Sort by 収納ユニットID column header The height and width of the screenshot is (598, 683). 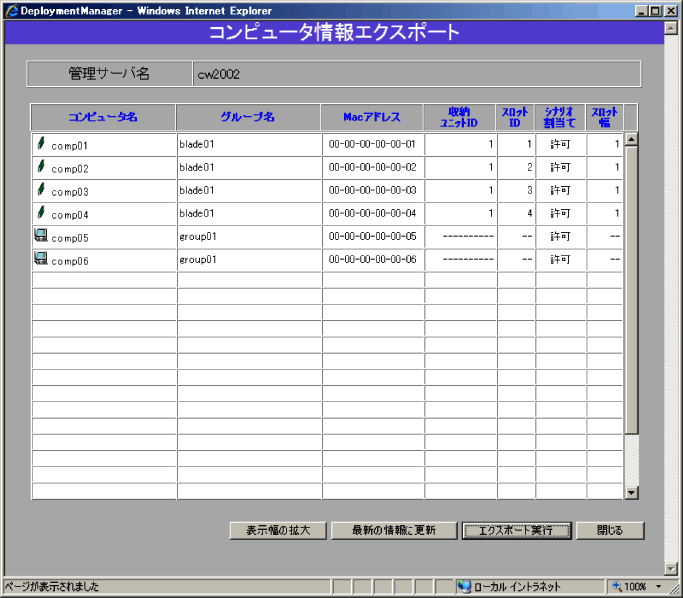point(459,117)
